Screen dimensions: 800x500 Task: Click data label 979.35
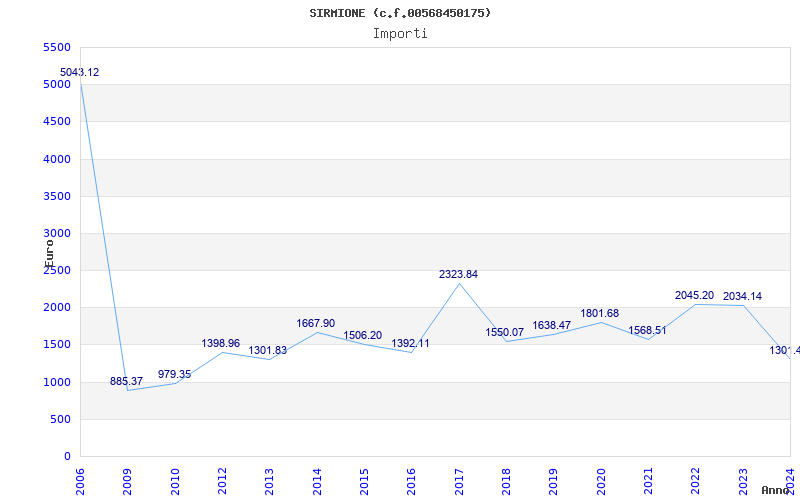point(174,374)
